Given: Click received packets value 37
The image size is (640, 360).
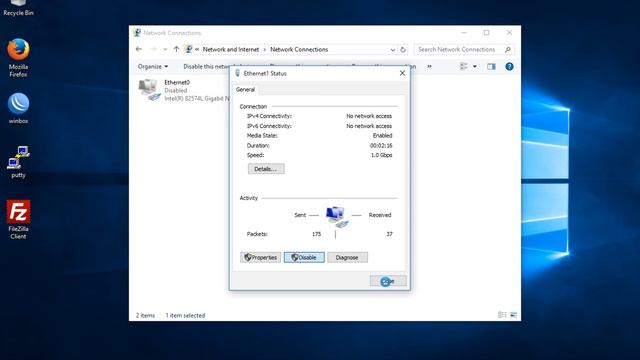Looking at the screenshot, I should pos(389,234).
